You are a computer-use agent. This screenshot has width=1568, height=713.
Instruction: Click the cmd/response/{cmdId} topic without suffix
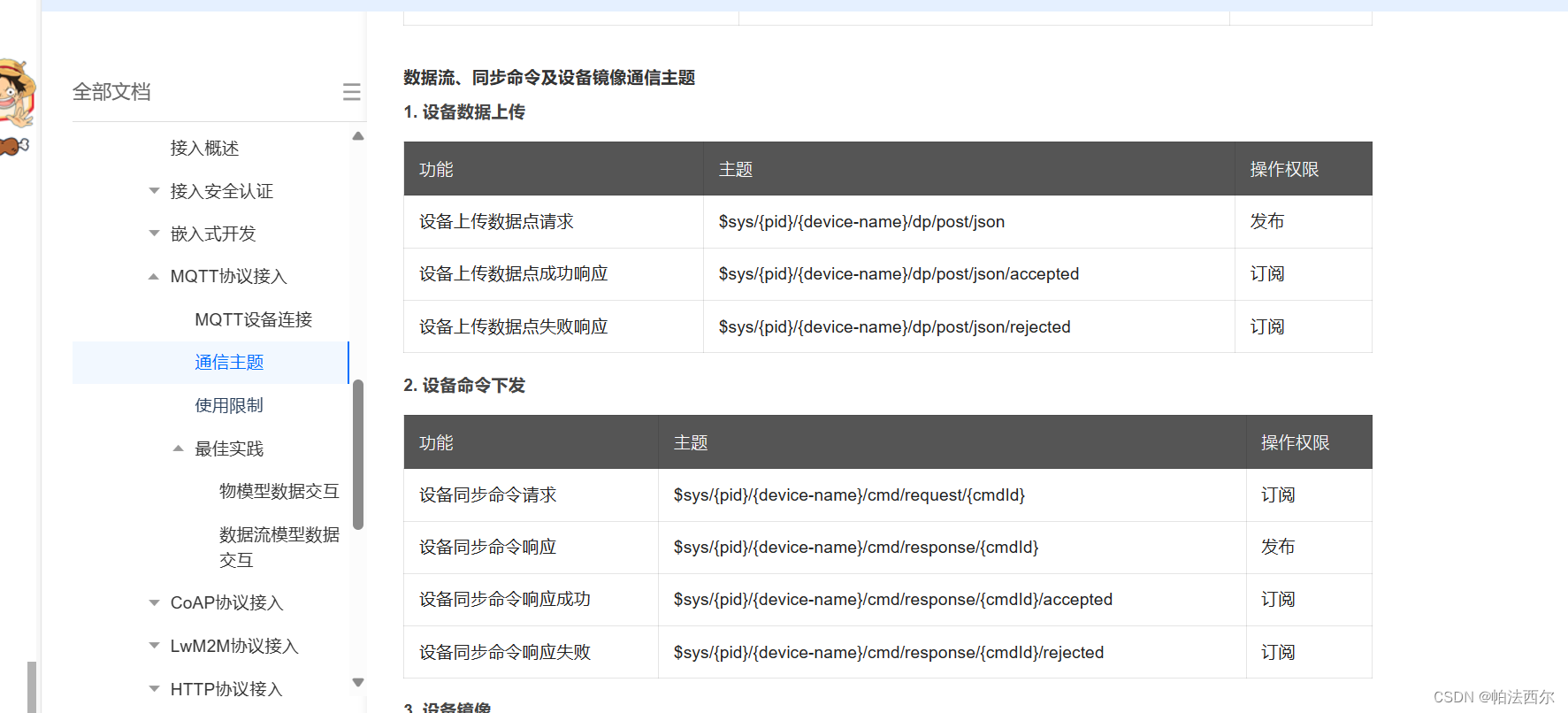click(x=952, y=548)
